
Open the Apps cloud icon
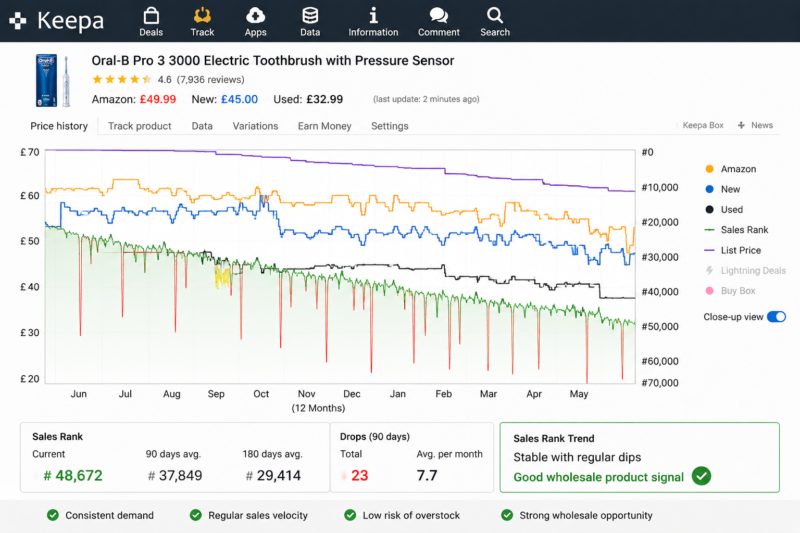(255, 16)
